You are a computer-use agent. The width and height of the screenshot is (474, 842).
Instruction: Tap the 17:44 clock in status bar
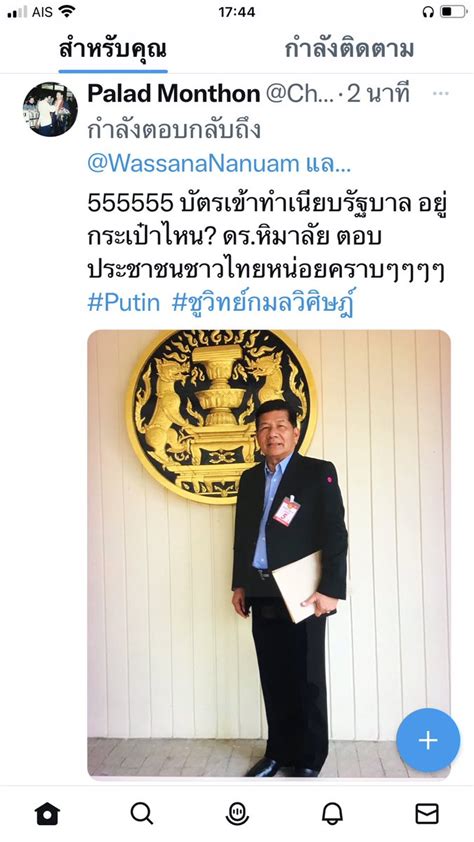237,12
